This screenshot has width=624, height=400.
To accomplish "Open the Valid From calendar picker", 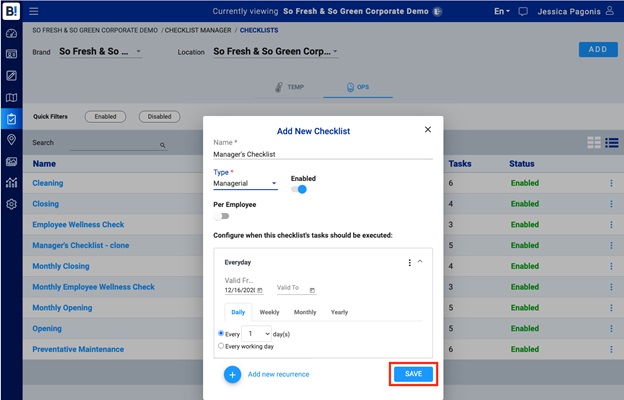I will click(260, 290).
